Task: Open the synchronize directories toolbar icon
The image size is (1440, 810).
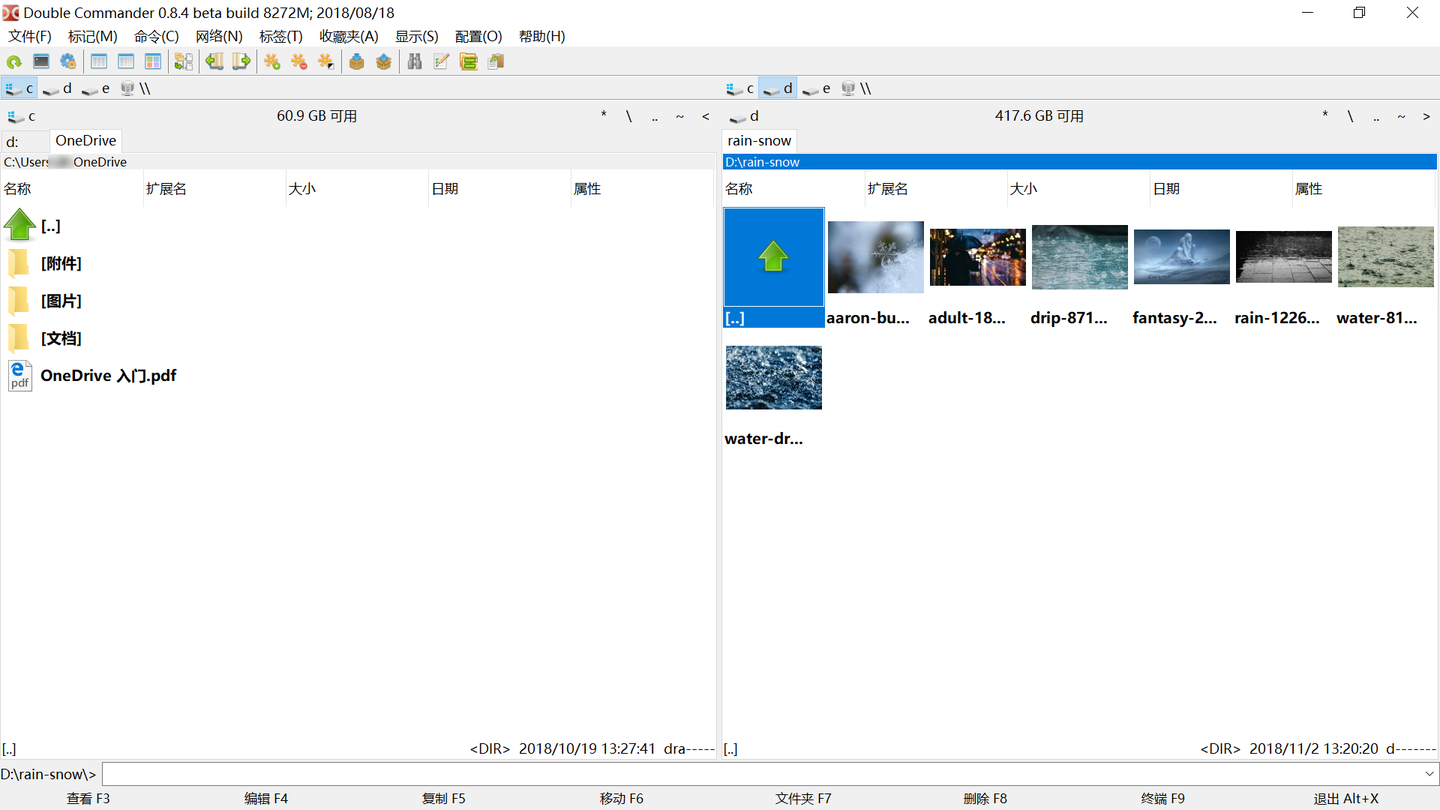Action: 469,62
